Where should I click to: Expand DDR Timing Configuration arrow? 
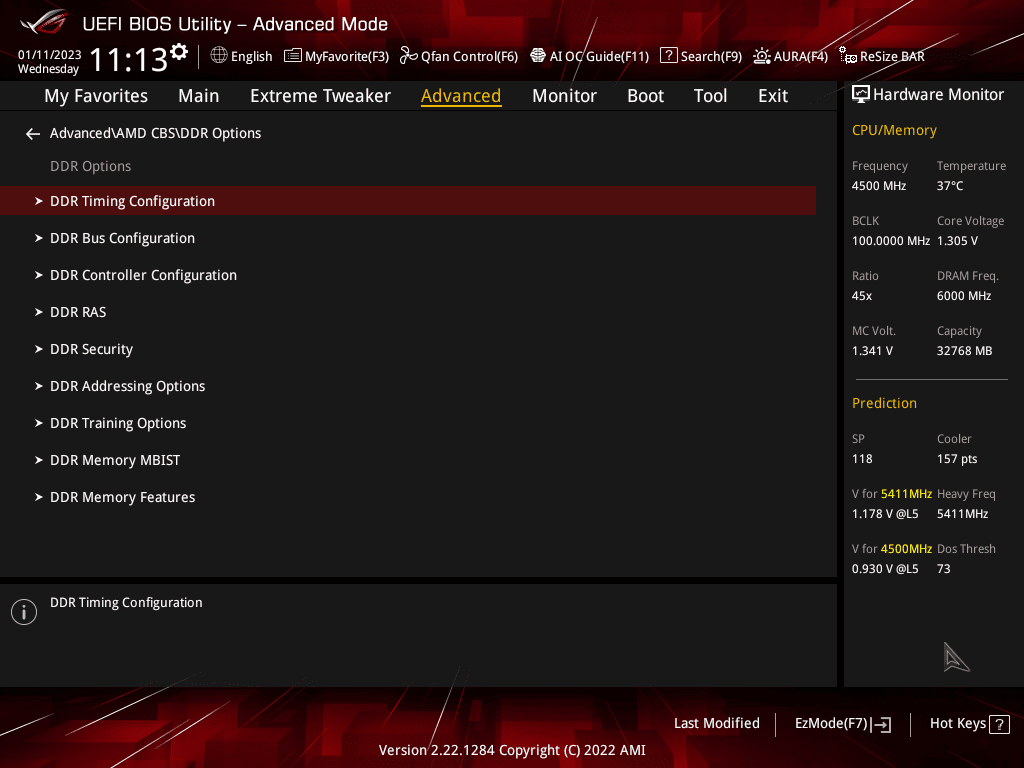coord(39,201)
